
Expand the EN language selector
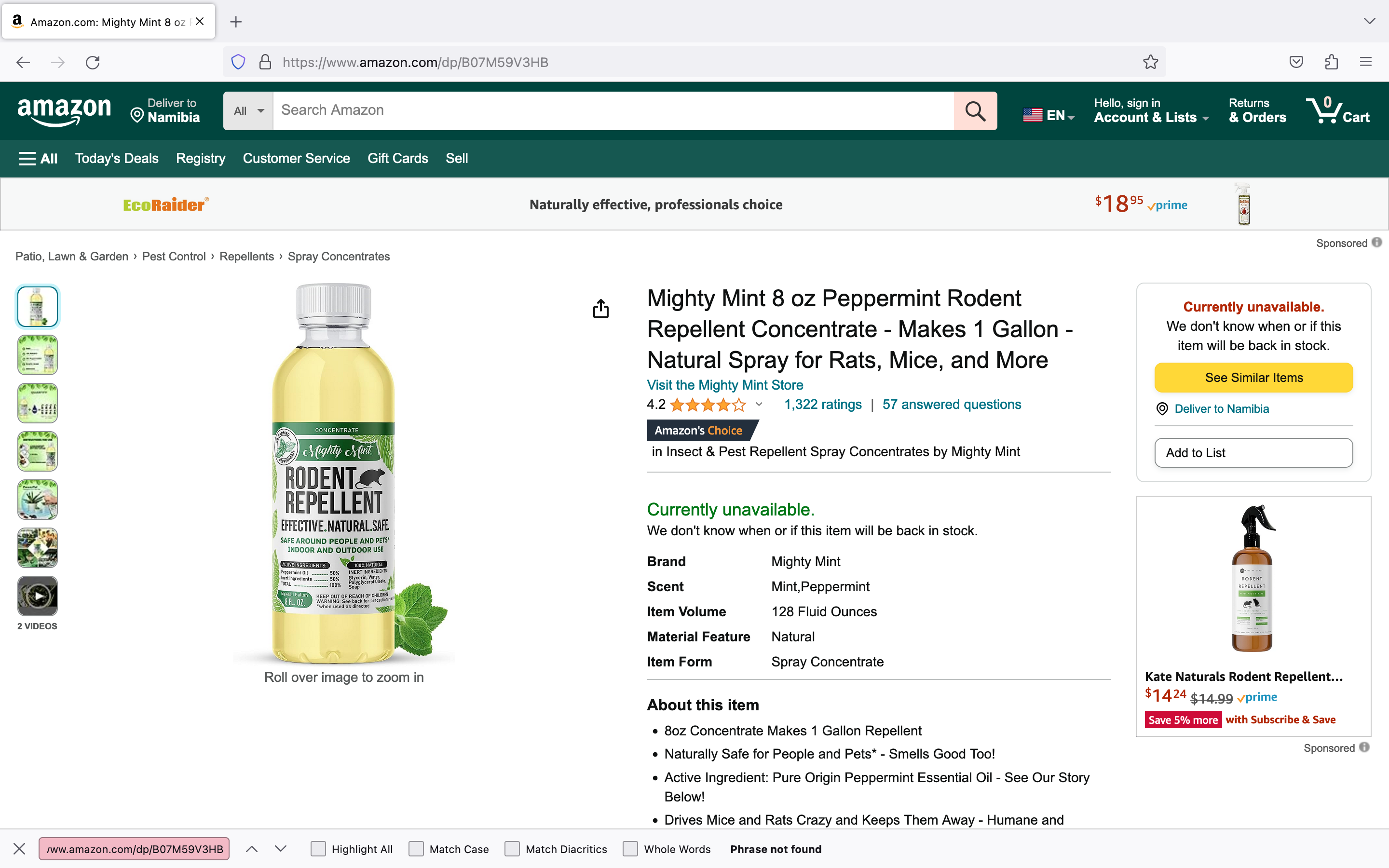tap(1048, 115)
